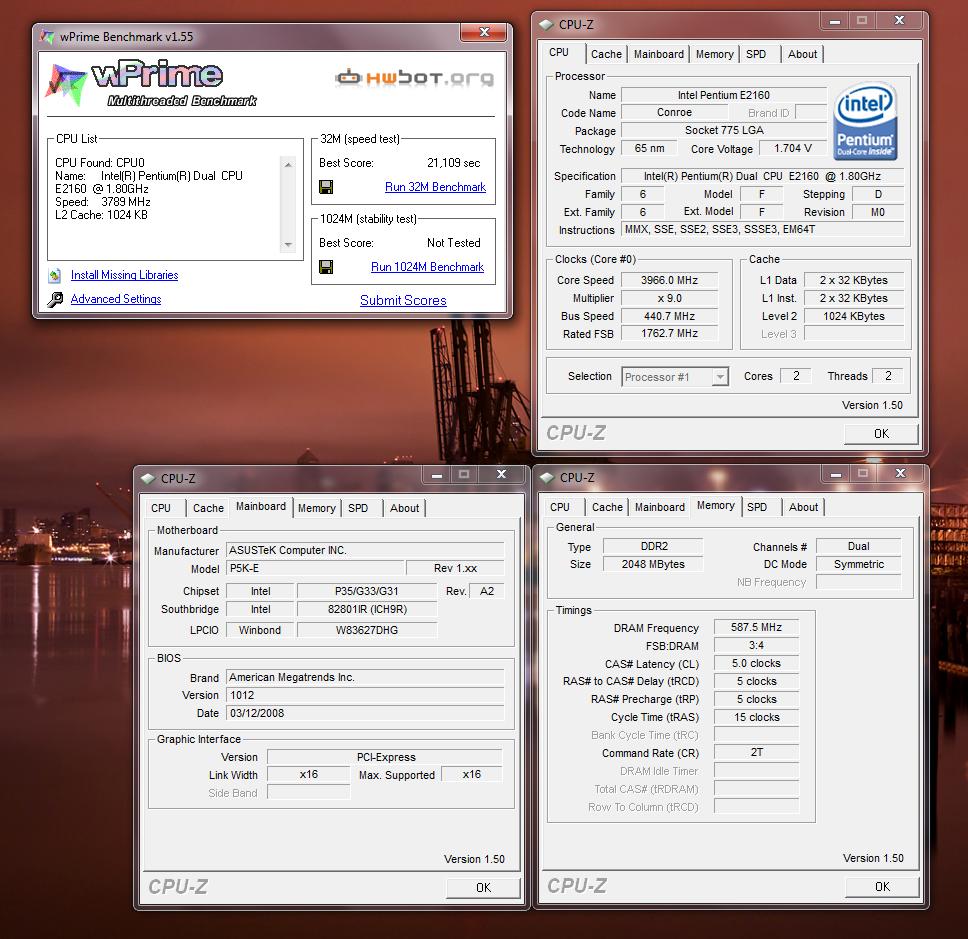
Task: Open the Install Missing Libraries link
Action: pyautogui.click(x=124, y=275)
